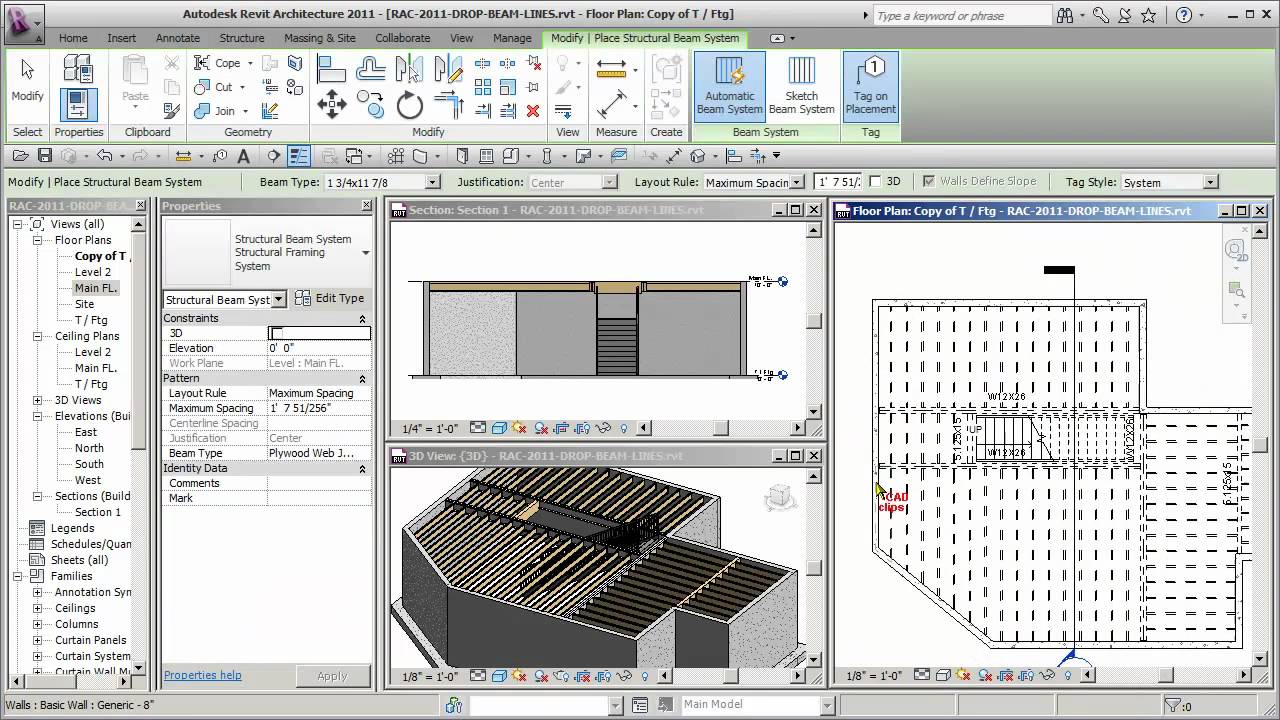Image resolution: width=1280 pixels, height=720 pixels.
Task: Select the Offset tool icon
Action: tap(371, 68)
